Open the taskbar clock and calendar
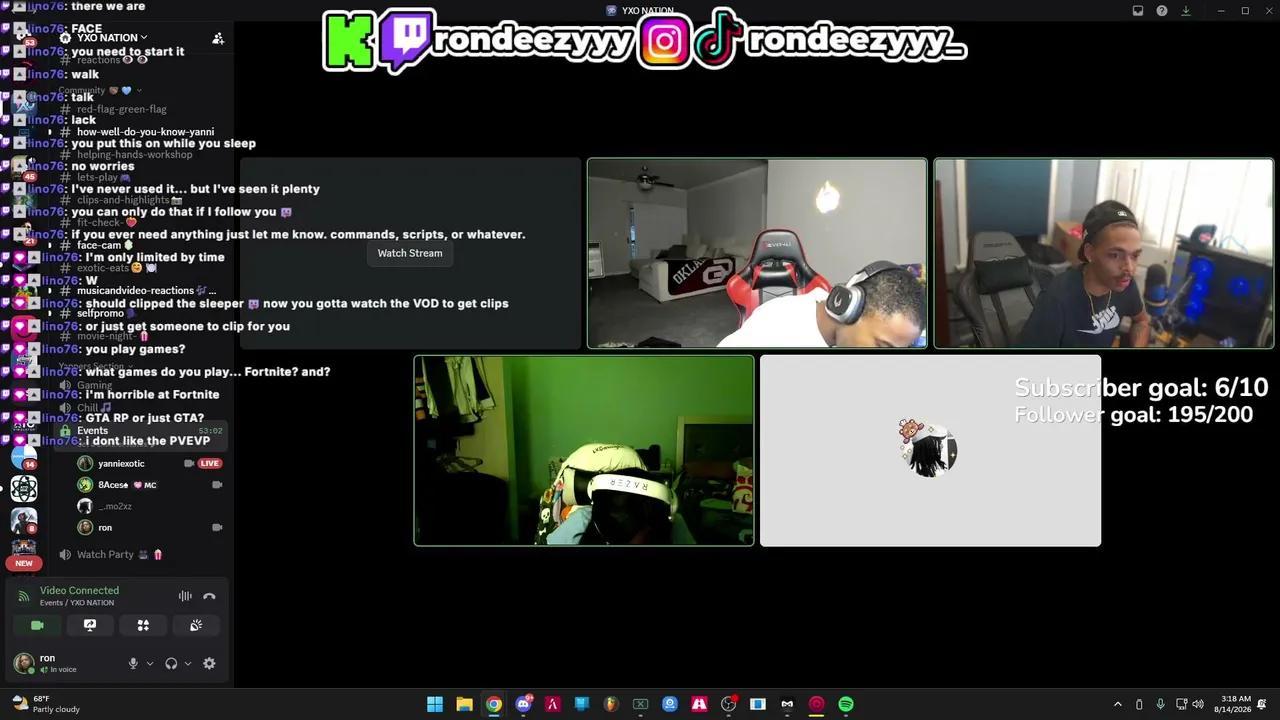 (1235, 704)
